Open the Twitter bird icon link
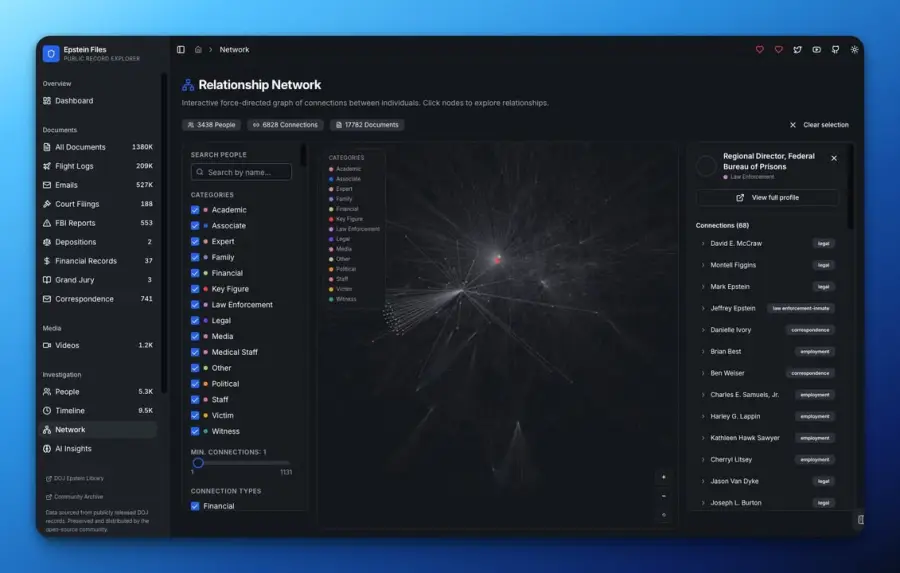 pyautogui.click(x=797, y=50)
